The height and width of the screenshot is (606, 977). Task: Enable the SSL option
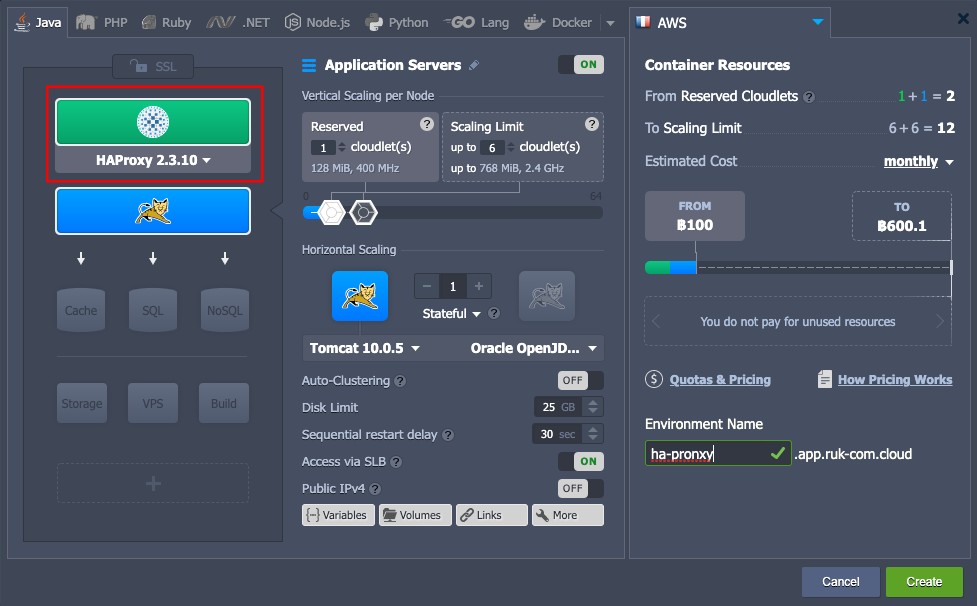click(x=153, y=67)
